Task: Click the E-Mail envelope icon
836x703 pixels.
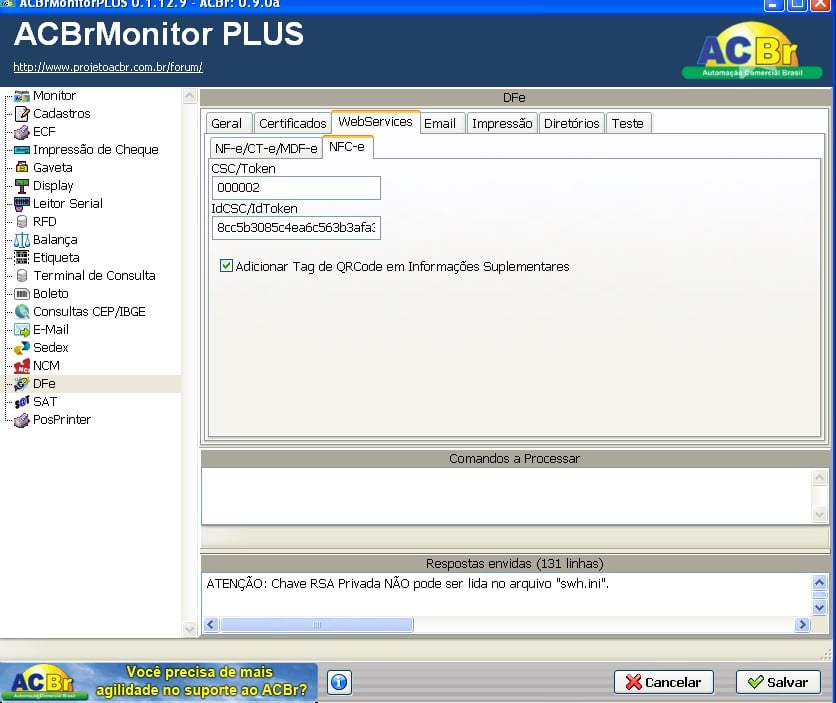Action: tap(22, 330)
